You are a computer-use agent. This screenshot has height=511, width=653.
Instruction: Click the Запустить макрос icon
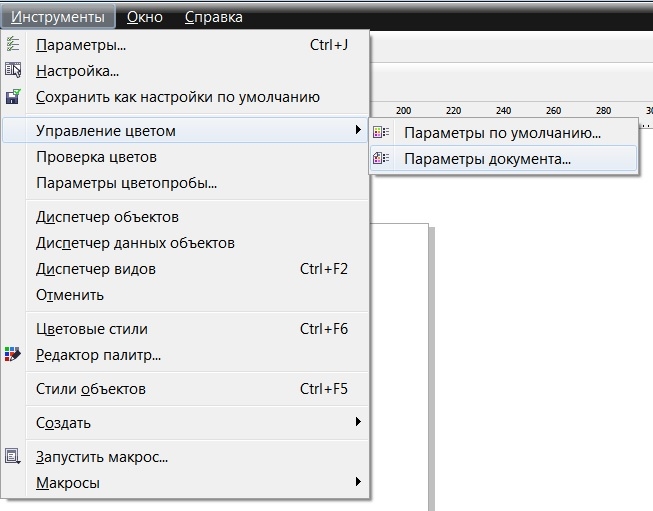click(13, 457)
